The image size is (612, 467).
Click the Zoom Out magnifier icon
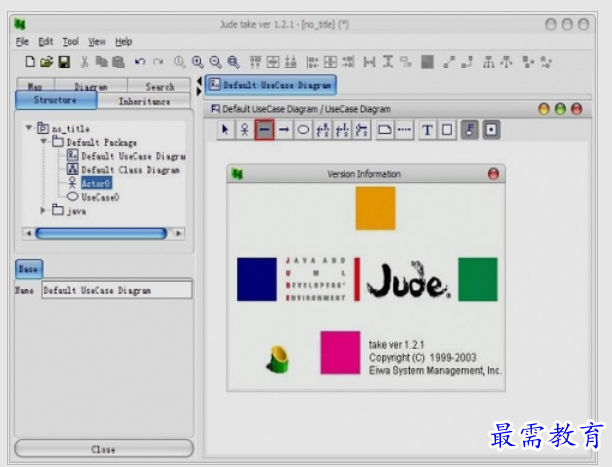tap(215, 62)
